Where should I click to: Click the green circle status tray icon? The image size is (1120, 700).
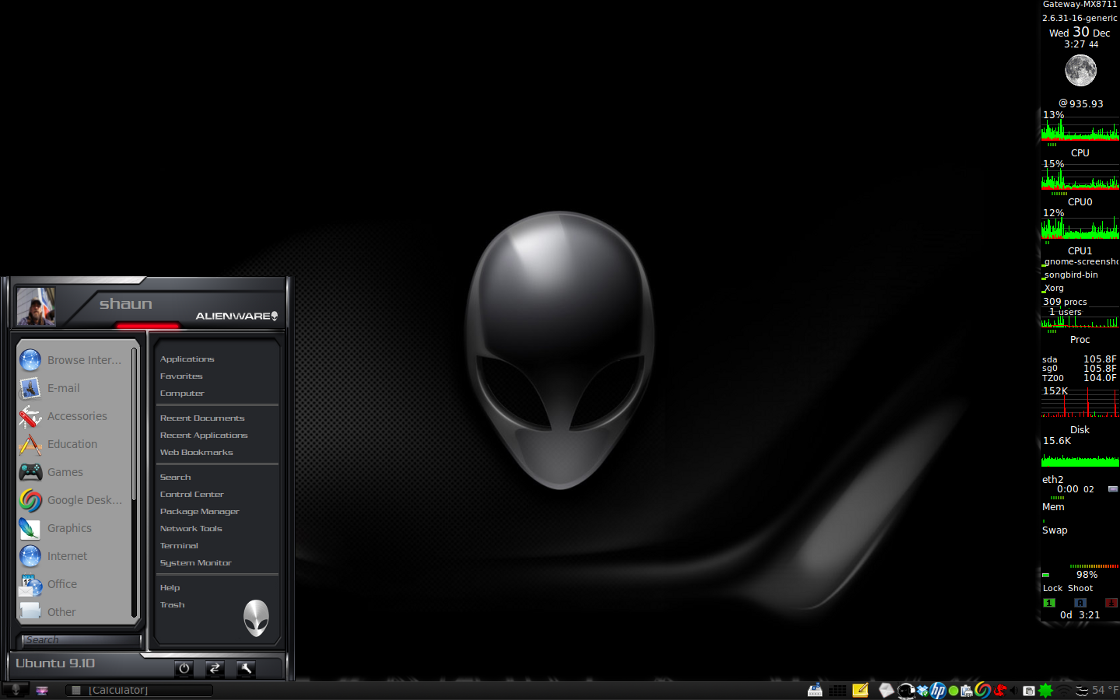[x=954, y=691]
